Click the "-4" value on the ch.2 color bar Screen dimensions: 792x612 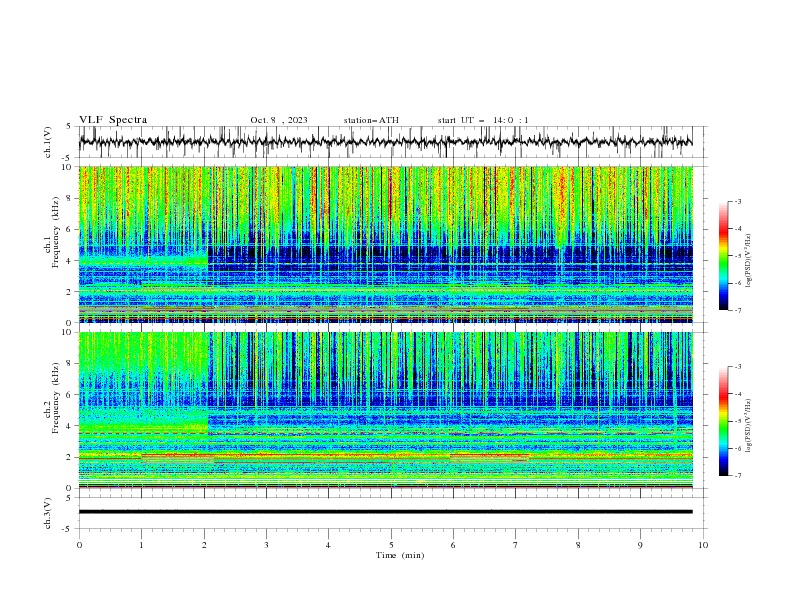(738, 394)
